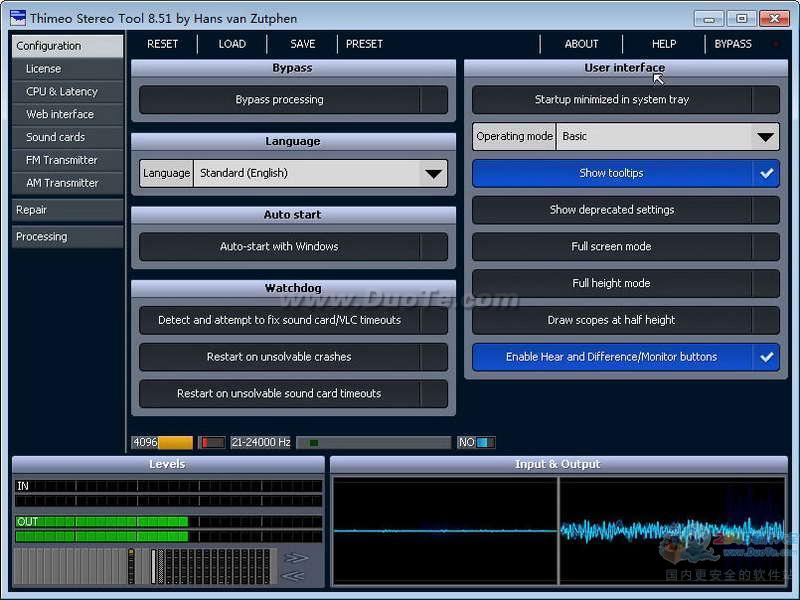Open the License page
Image resolution: width=800 pixels, height=600 pixels.
(x=67, y=69)
